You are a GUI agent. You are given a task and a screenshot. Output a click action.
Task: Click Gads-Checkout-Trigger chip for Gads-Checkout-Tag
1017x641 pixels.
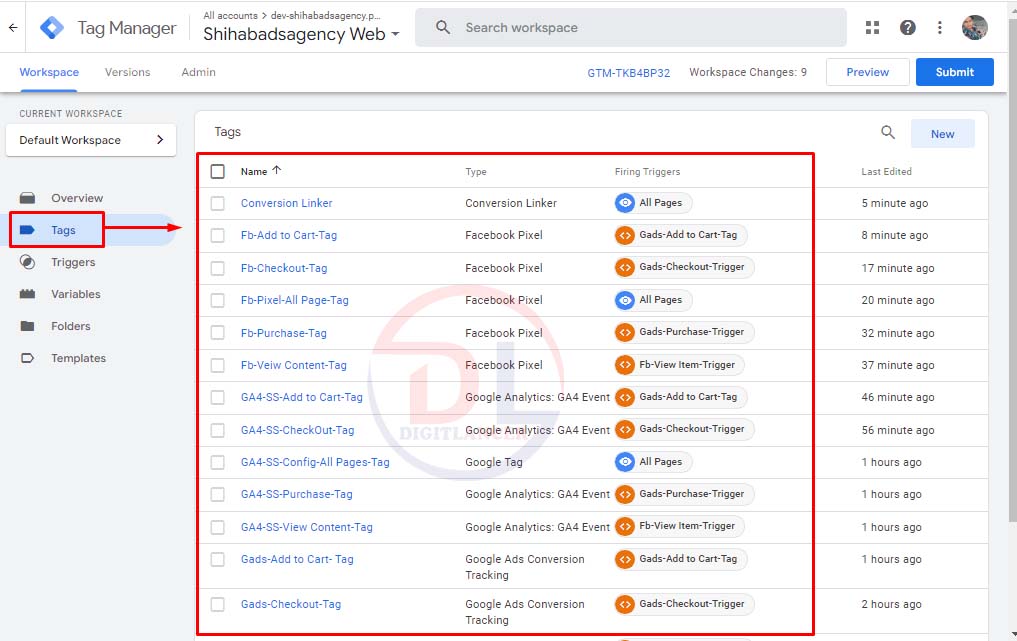pos(684,604)
